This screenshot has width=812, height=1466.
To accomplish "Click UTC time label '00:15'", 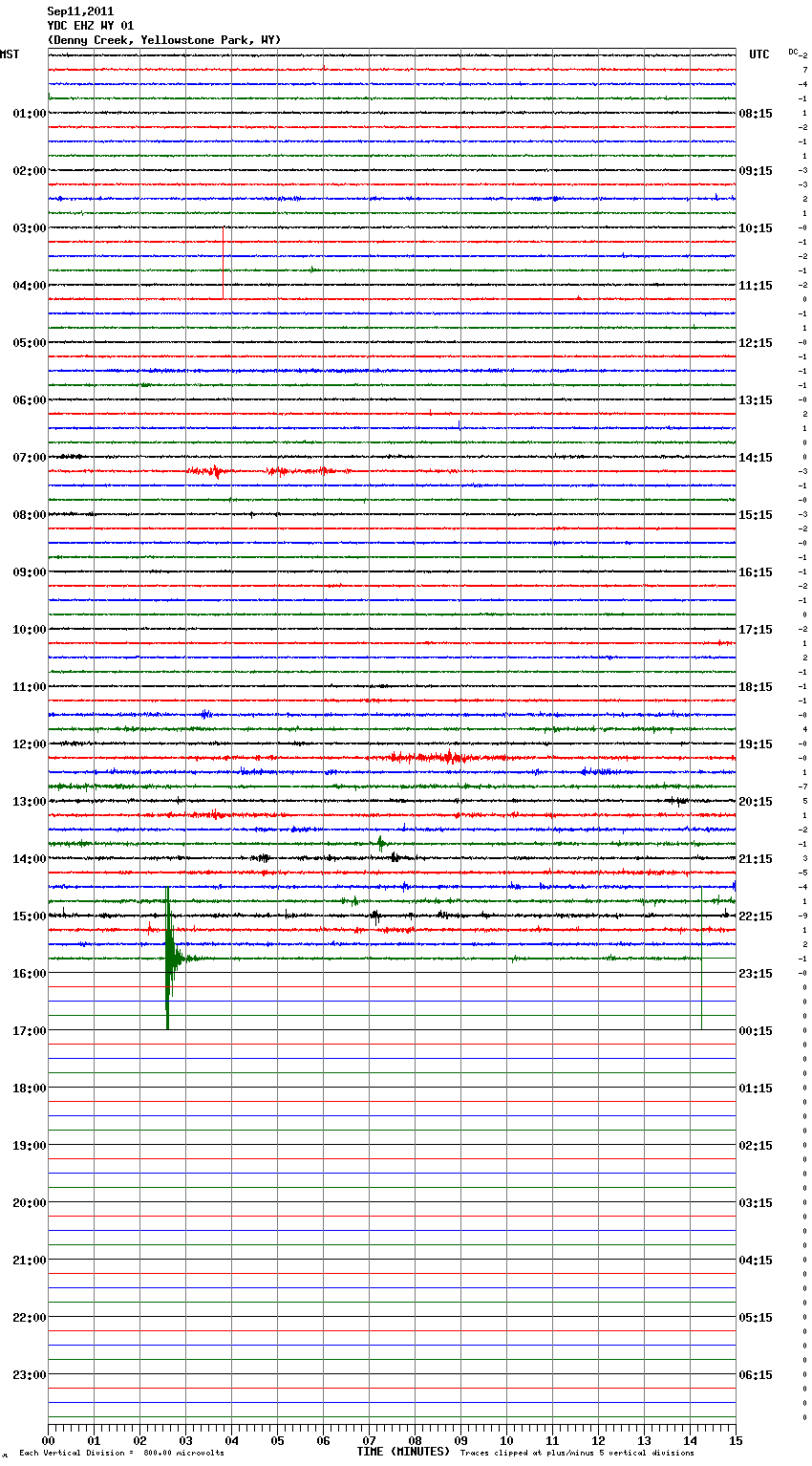I will pyautogui.click(x=756, y=1031).
